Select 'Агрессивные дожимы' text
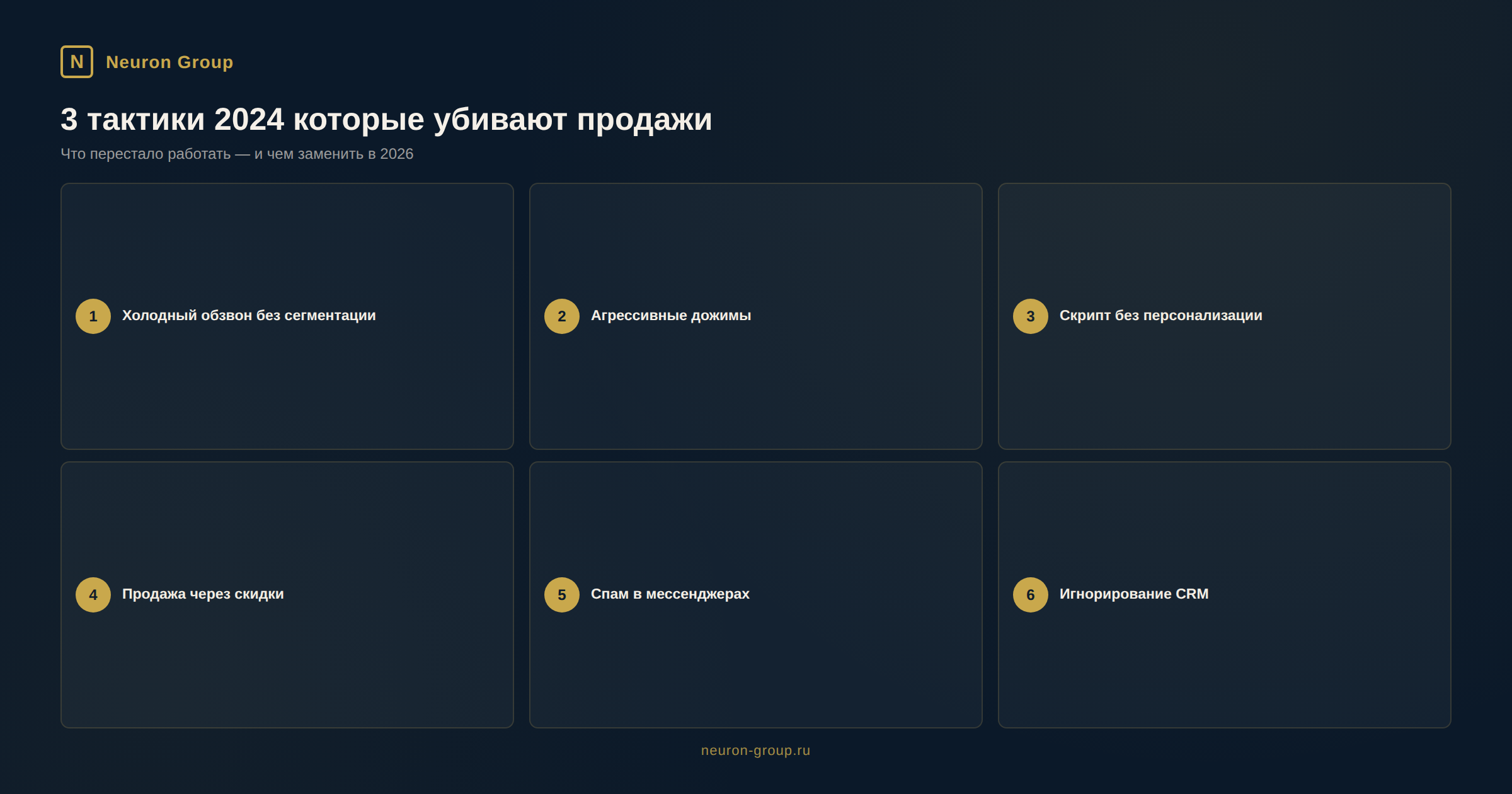 point(671,316)
